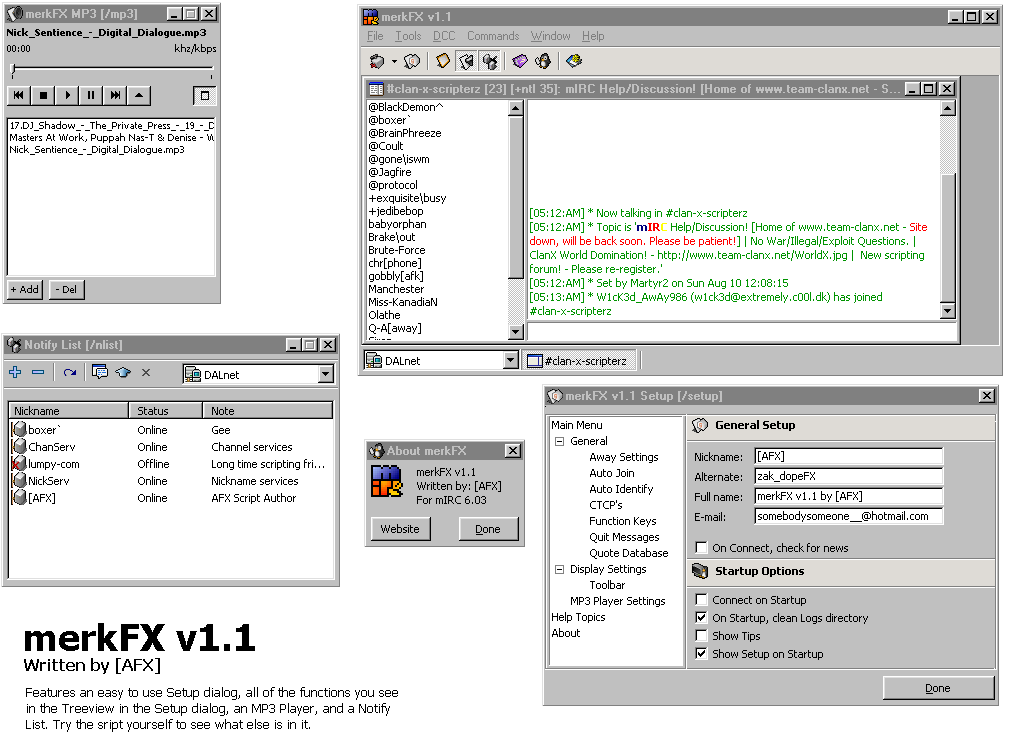
Task: Click the + Add button in MP3 player
Action: tap(25, 289)
